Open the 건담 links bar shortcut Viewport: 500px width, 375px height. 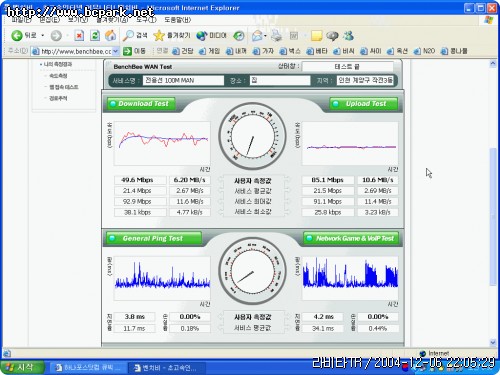pyautogui.click(x=183, y=51)
